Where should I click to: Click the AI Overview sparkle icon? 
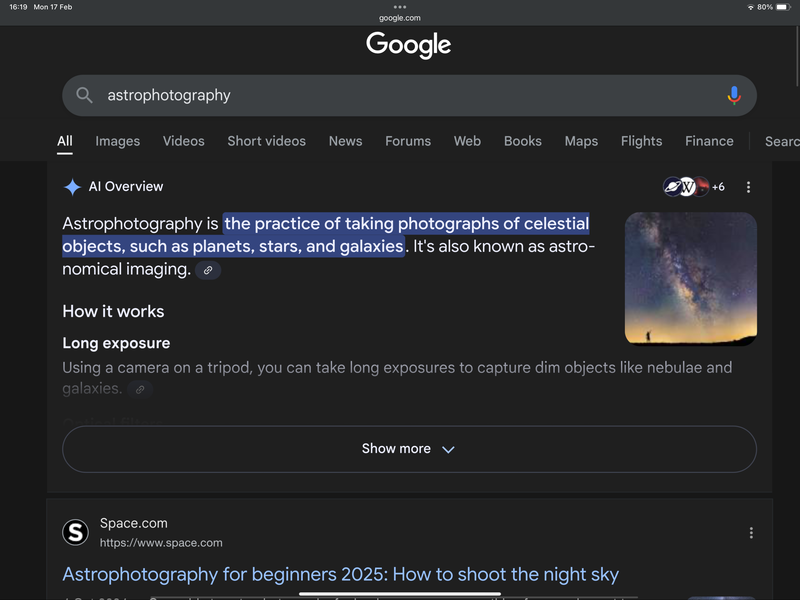tap(72, 187)
